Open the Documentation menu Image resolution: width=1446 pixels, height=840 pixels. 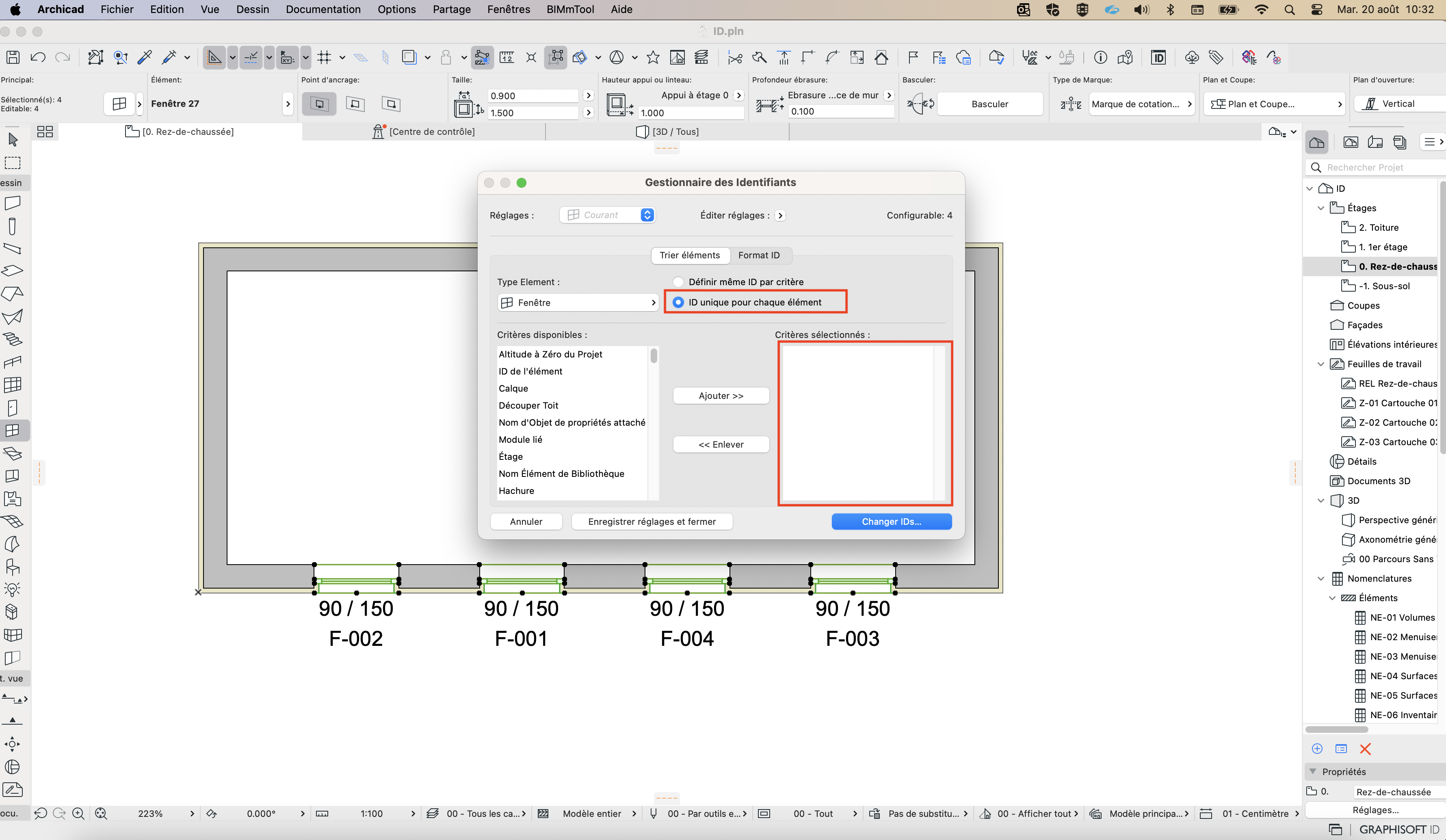pyautogui.click(x=323, y=9)
